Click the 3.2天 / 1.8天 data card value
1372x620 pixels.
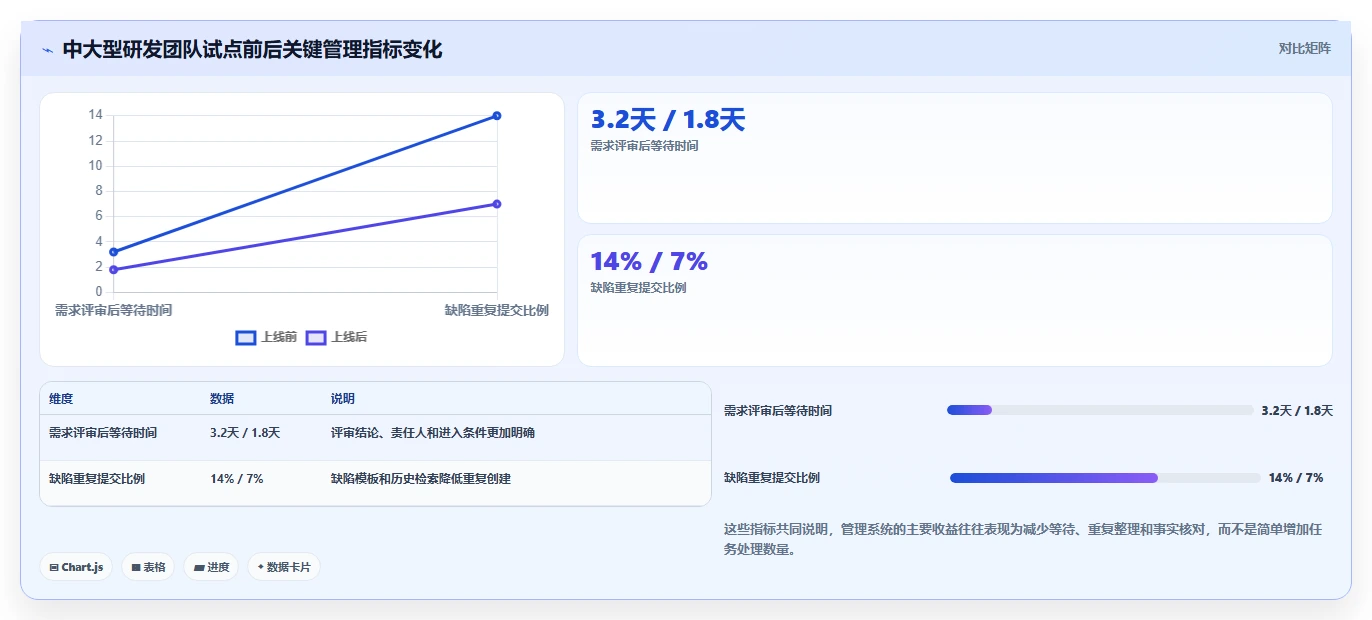coord(668,120)
